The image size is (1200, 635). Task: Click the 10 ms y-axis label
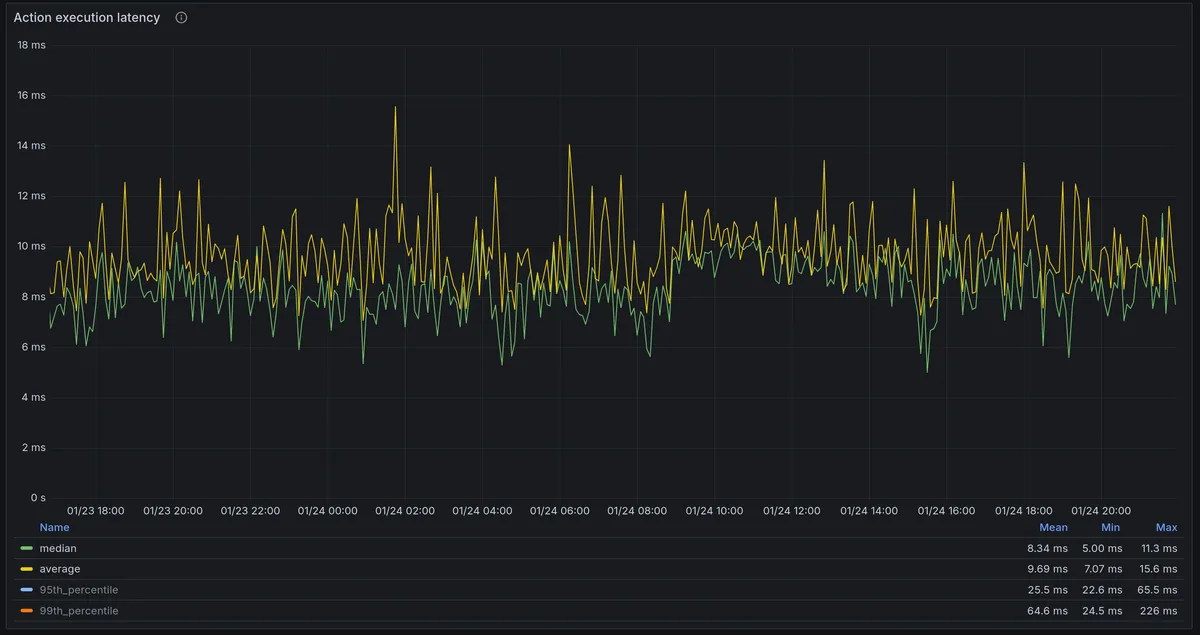[31, 246]
